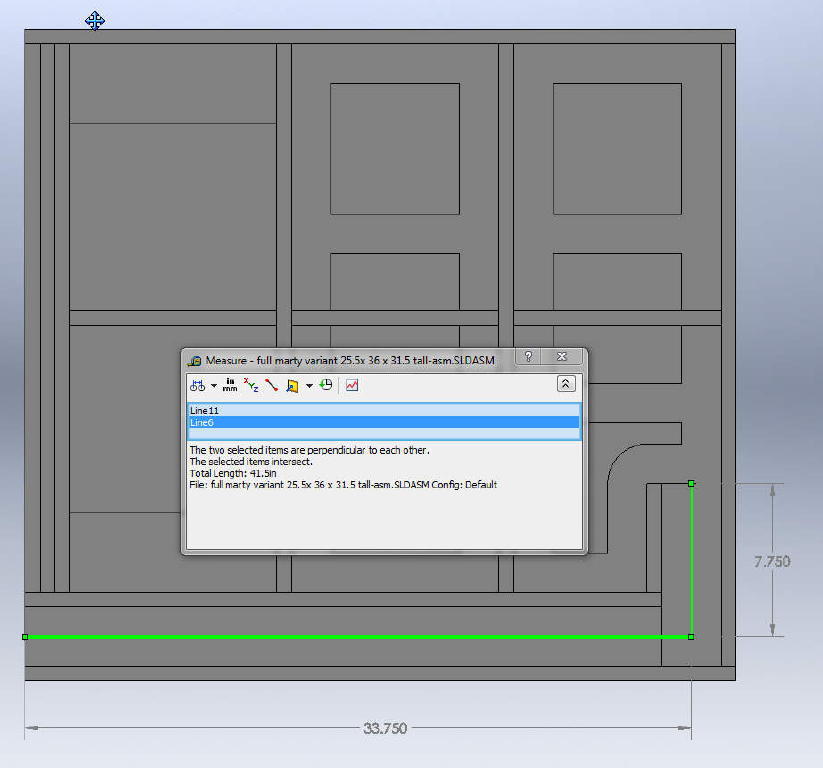The height and width of the screenshot is (768, 823).
Task: Select Line6 in the selection list
Action: pos(384,422)
